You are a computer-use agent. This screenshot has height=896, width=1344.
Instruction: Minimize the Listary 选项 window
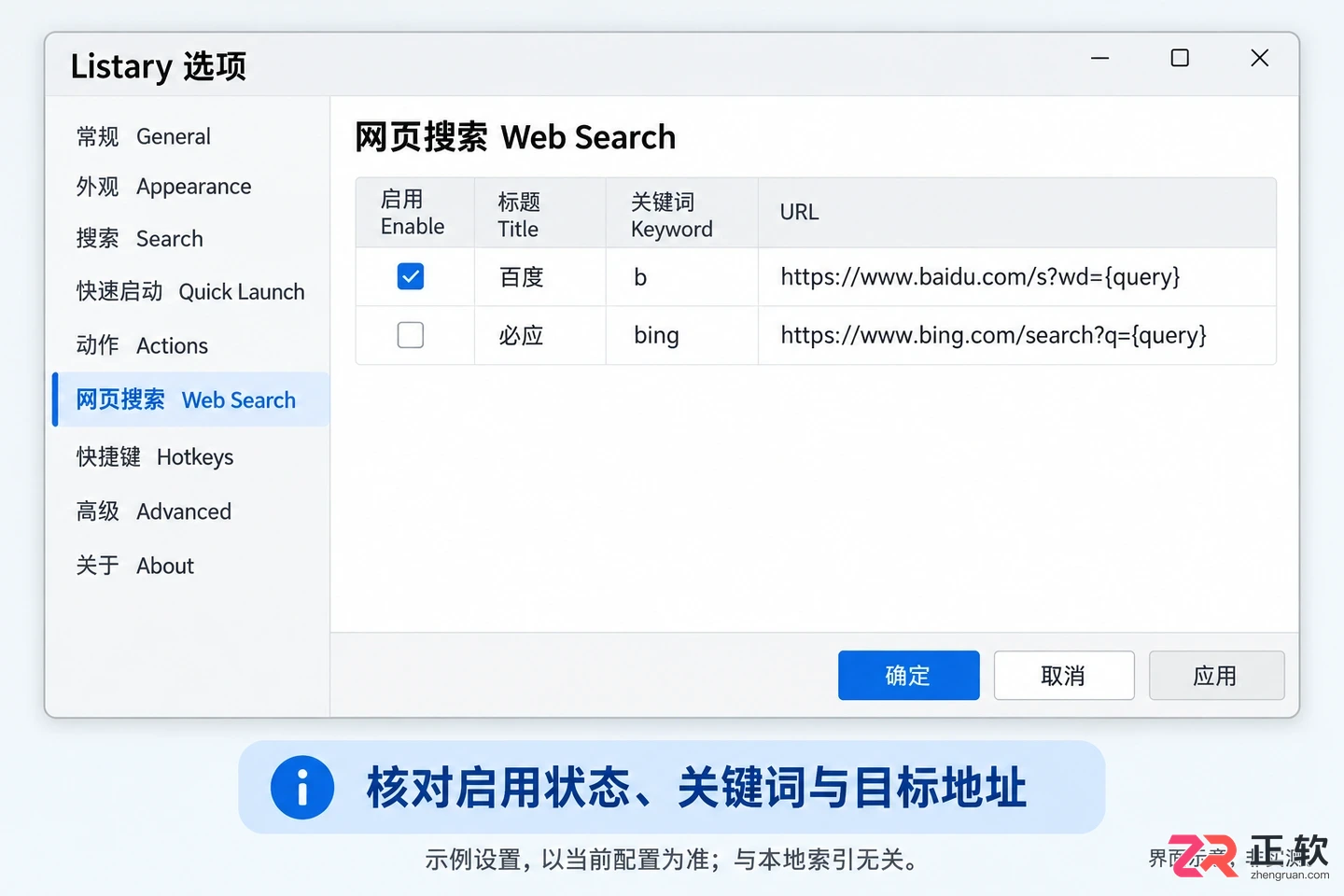click(x=1100, y=58)
